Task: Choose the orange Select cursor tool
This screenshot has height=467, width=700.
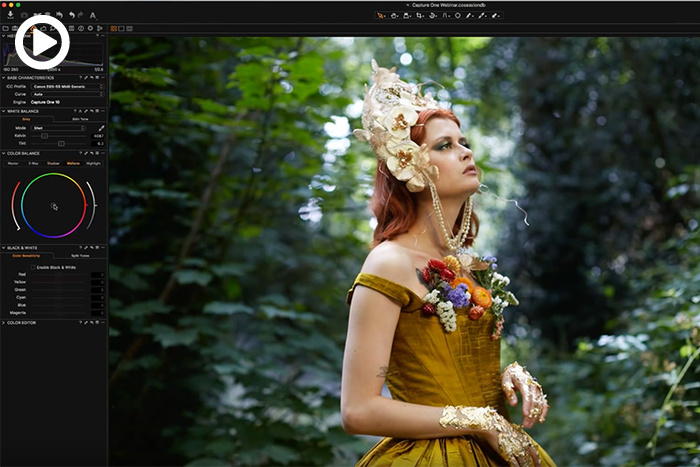Action: pyautogui.click(x=381, y=16)
